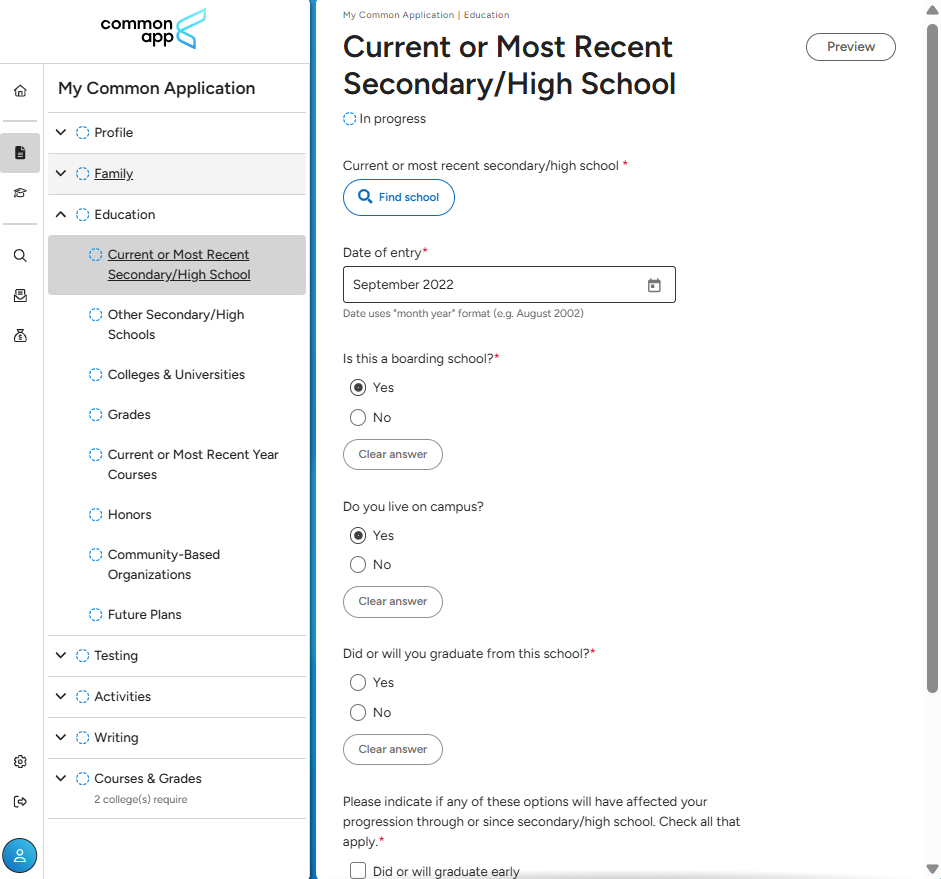Click the financial aid money bag icon
Image resolution: width=941 pixels, height=879 pixels.
[x=20, y=336]
